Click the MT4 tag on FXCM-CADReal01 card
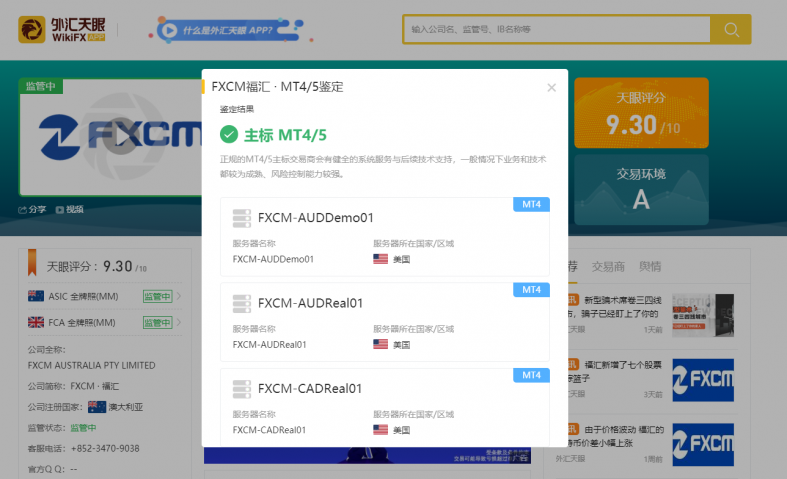787x479 pixels. point(531,375)
